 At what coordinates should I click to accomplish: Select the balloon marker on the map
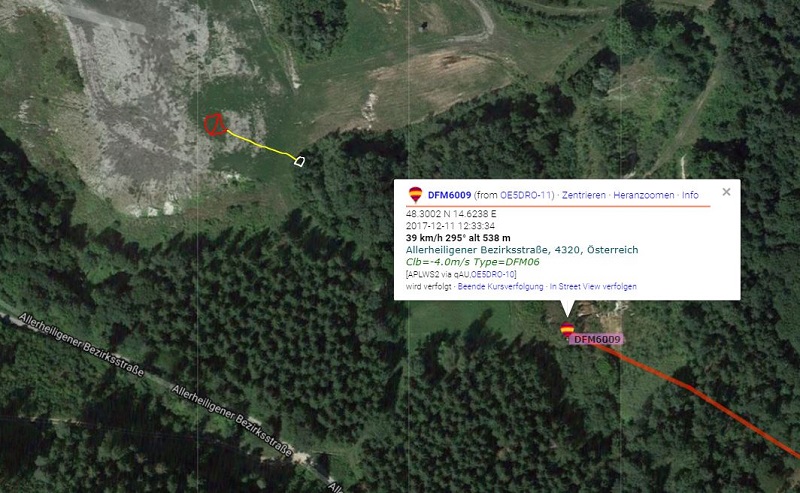click(567, 329)
